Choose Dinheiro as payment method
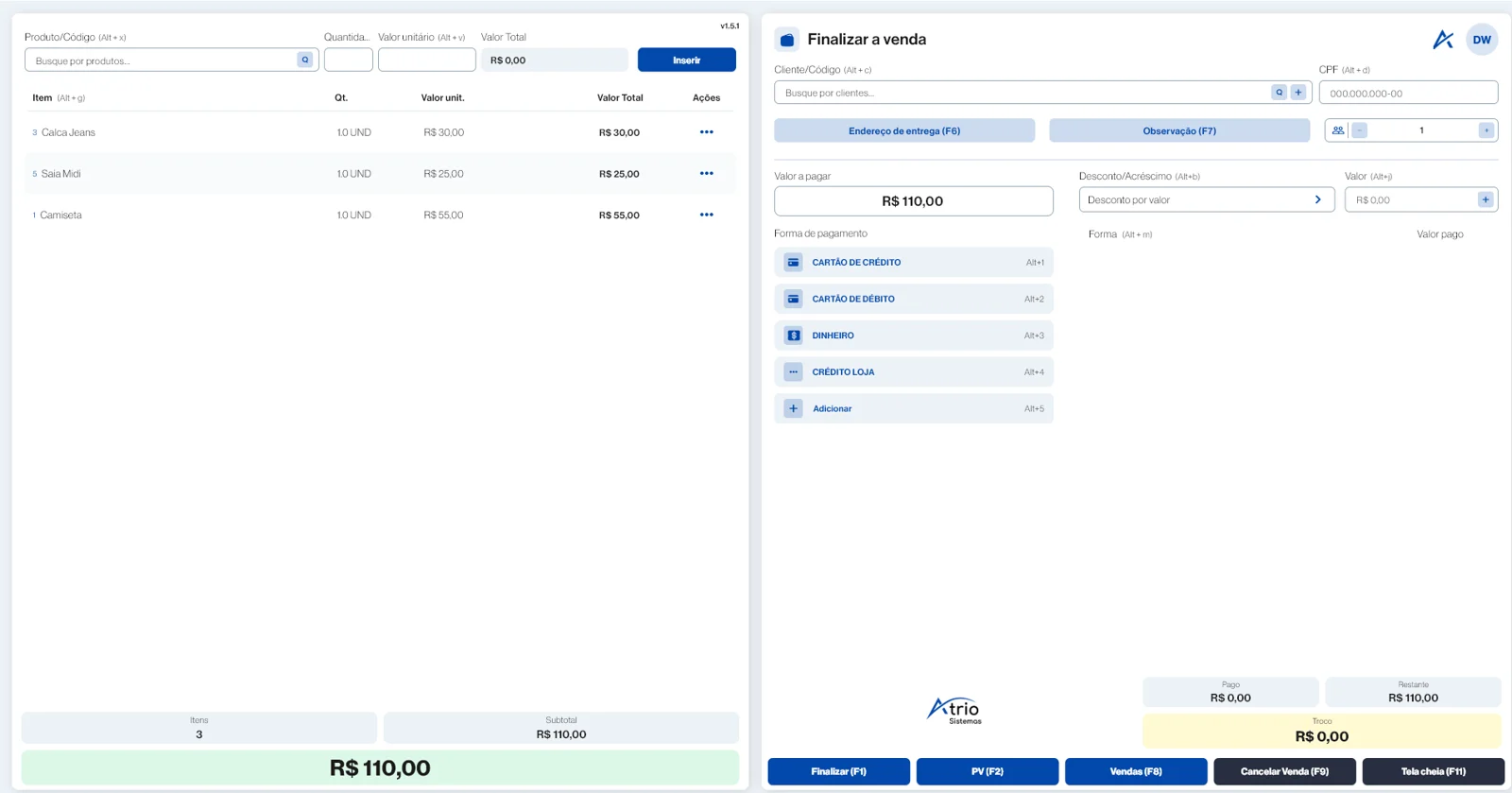Image resolution: width=1512 pixels, height=793 pixels. tap(914, 336)
